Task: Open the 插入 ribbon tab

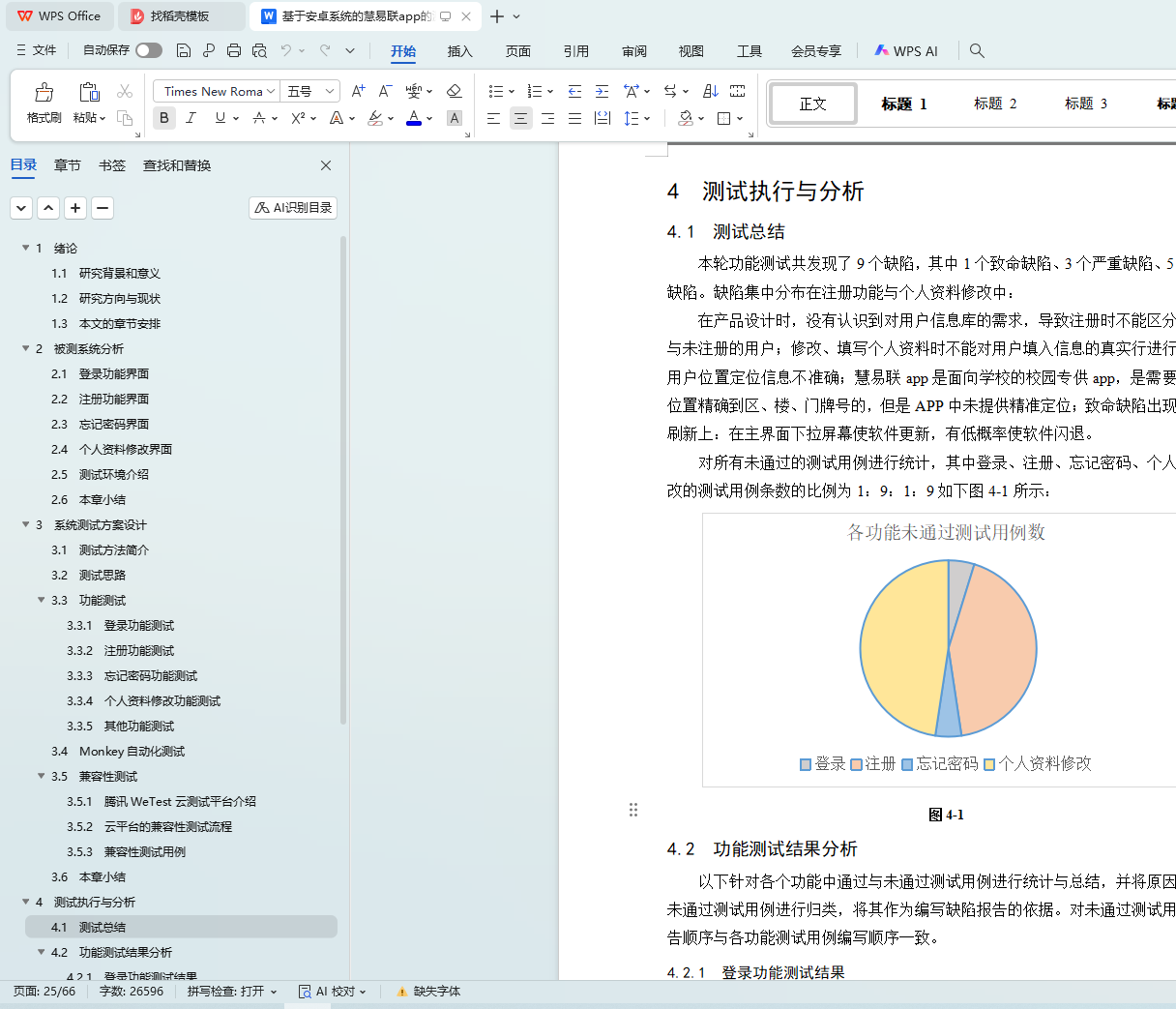Action: [460, 51]
